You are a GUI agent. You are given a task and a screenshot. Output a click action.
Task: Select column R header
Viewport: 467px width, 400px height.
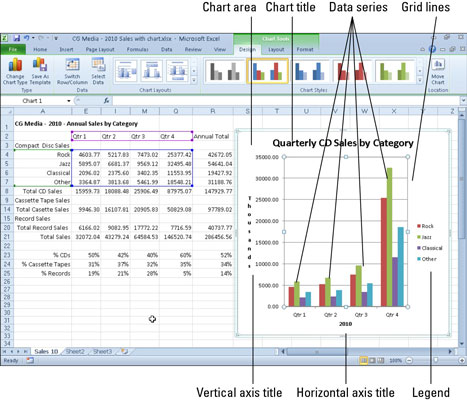click(213, 111)
